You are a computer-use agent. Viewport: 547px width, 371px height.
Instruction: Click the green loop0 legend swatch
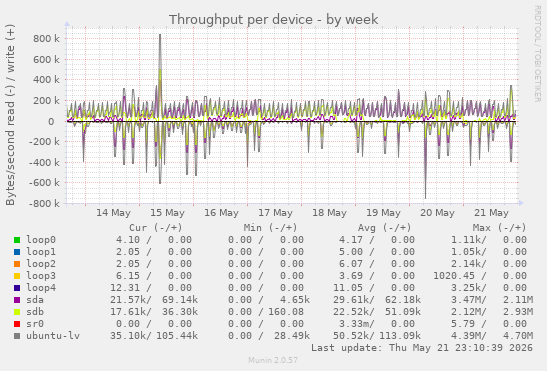[x=17, y=240]
